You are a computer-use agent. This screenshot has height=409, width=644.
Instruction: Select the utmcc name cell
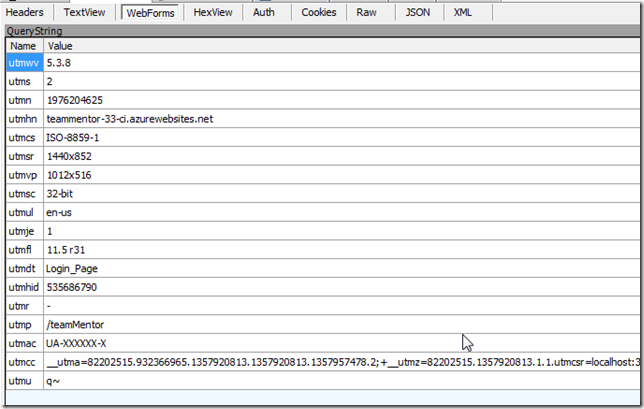pos(25,362)
